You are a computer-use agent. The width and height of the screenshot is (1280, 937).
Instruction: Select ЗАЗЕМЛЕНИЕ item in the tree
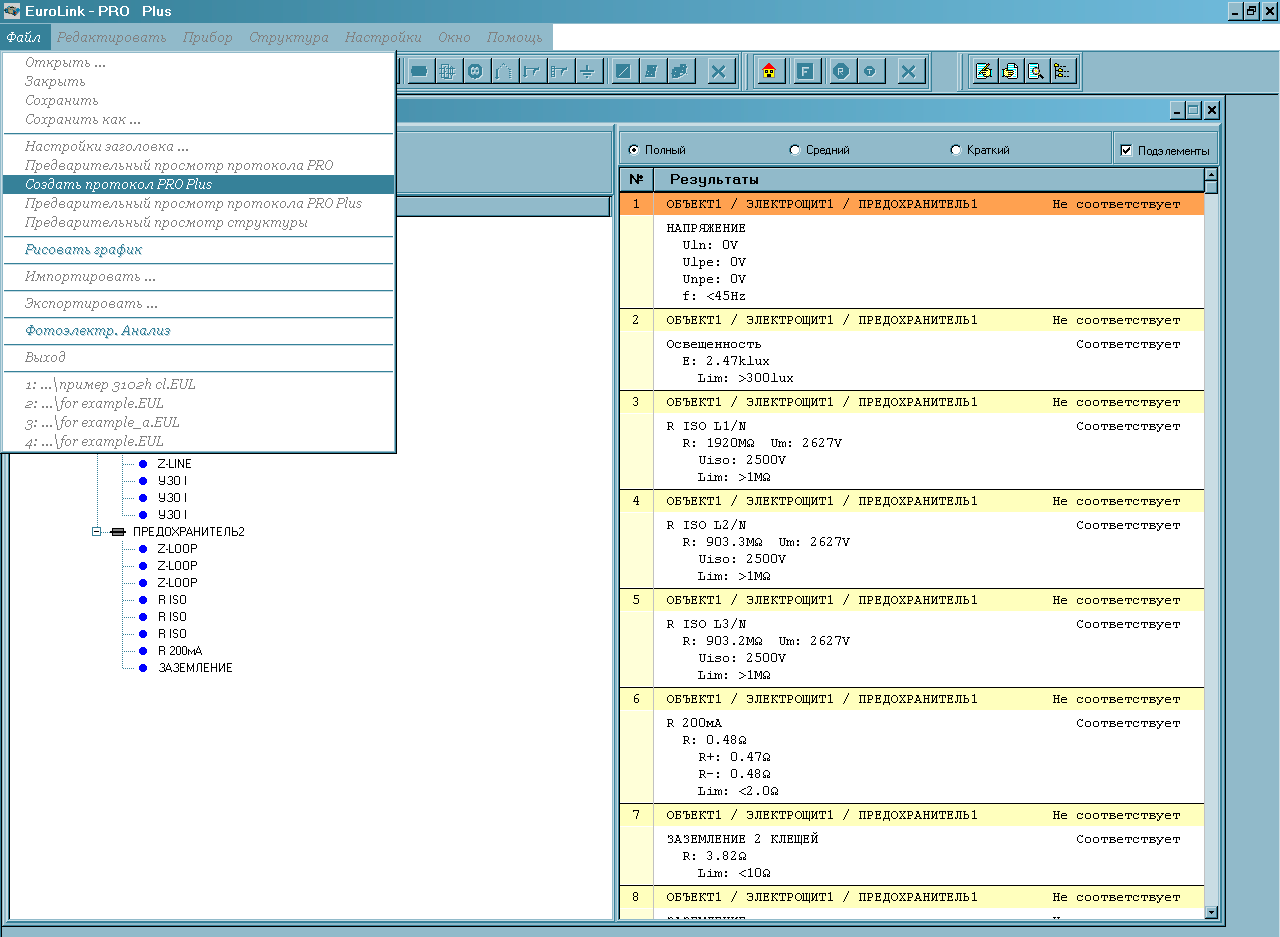(195, 667)
